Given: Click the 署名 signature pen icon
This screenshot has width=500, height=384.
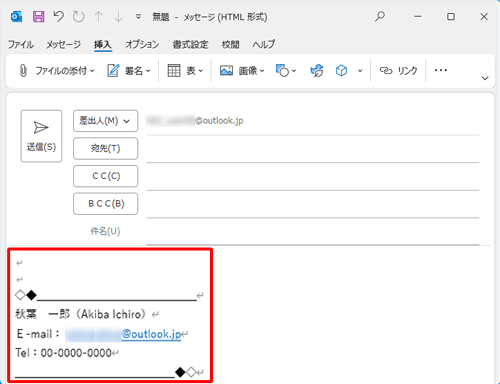Looking at the screenshot, I should [113, 71].
